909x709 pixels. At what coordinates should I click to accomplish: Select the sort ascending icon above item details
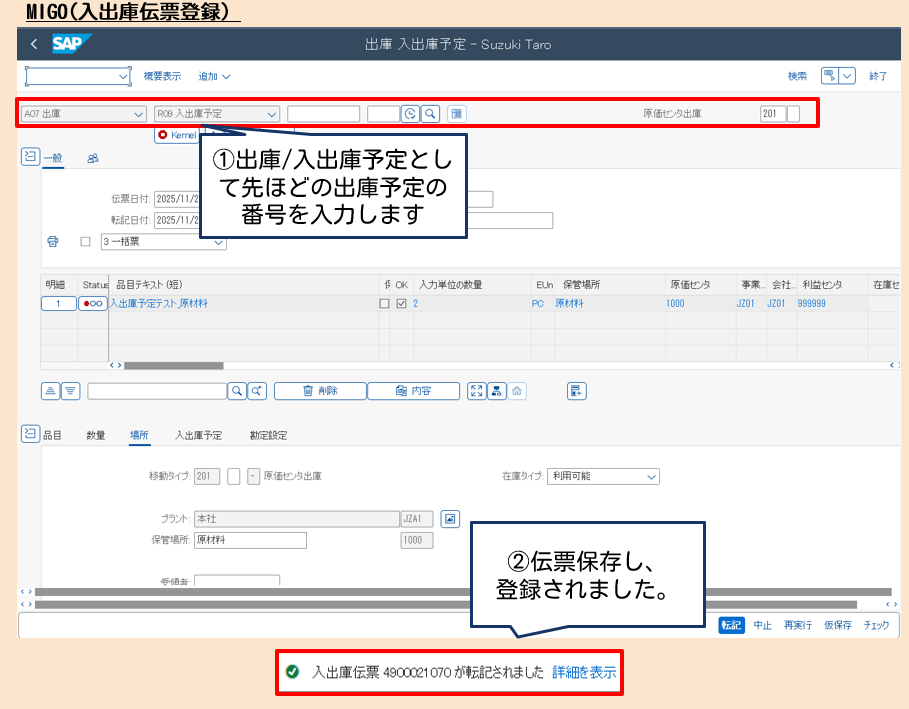50,390
